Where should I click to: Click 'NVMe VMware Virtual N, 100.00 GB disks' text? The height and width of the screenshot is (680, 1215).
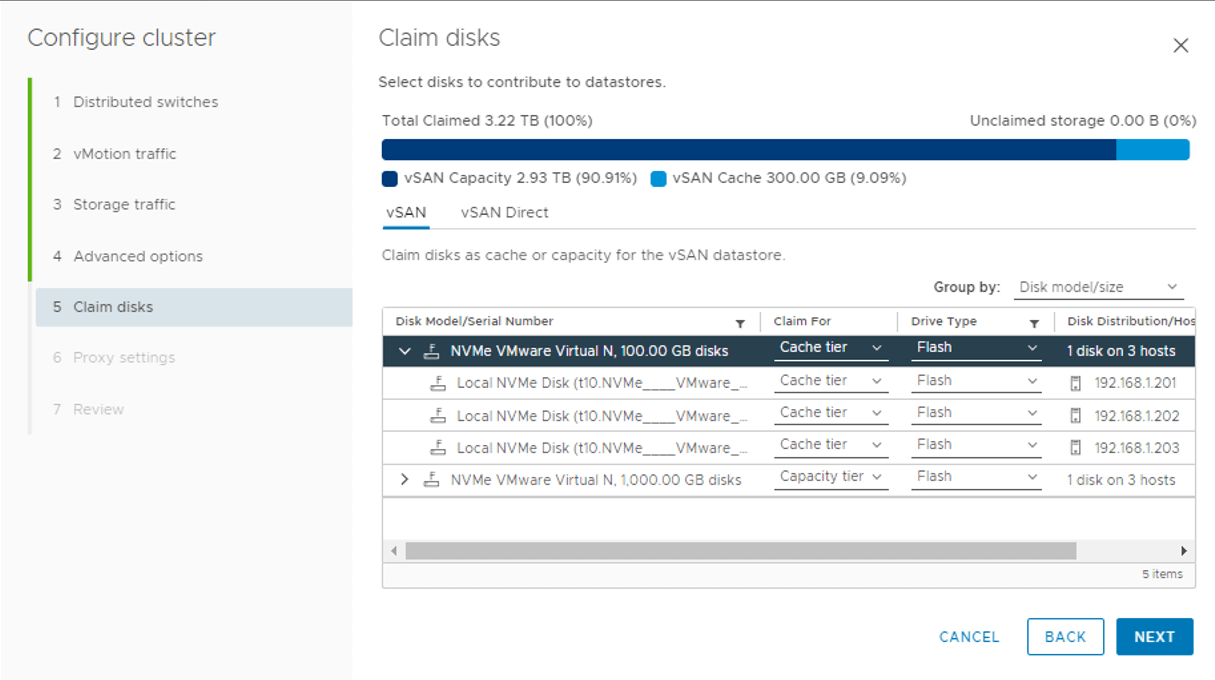tap(589, 352)
